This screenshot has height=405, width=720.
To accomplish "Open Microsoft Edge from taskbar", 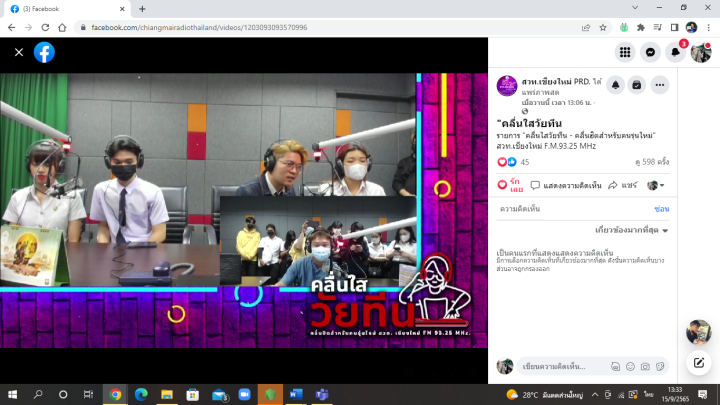I will click(141, 394).
